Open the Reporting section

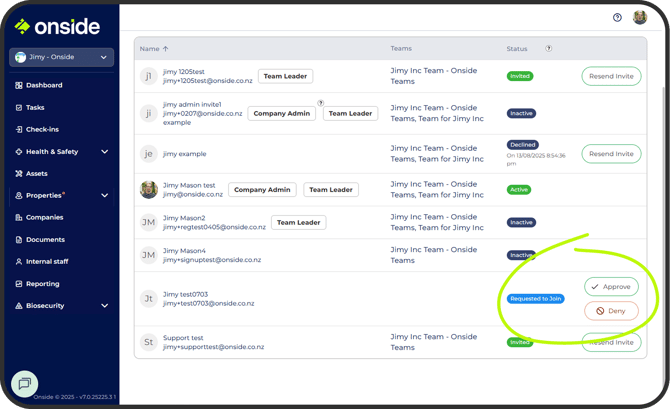(x=43, y=284)
